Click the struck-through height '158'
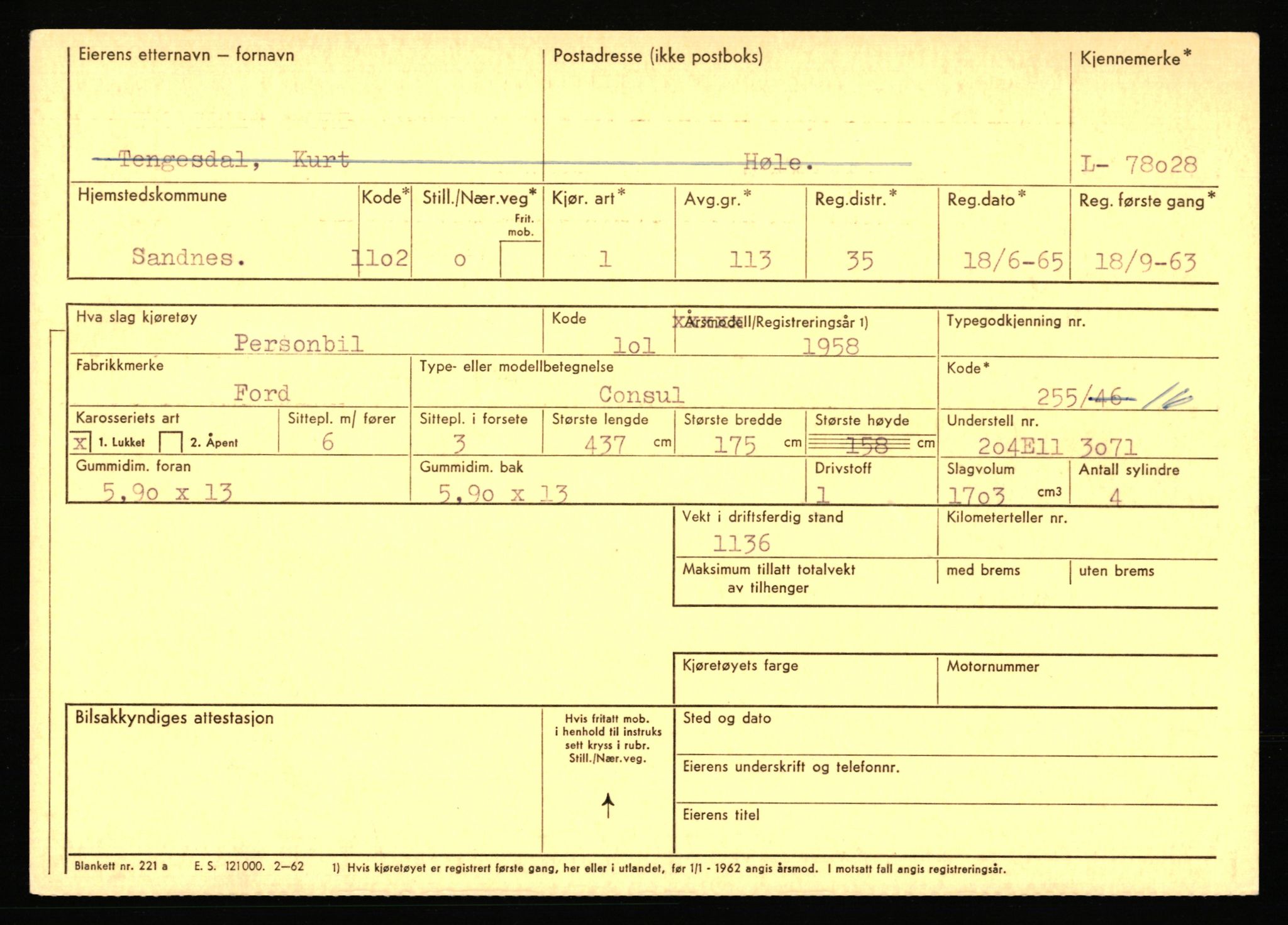1288x925 pixels. point(867,446)
